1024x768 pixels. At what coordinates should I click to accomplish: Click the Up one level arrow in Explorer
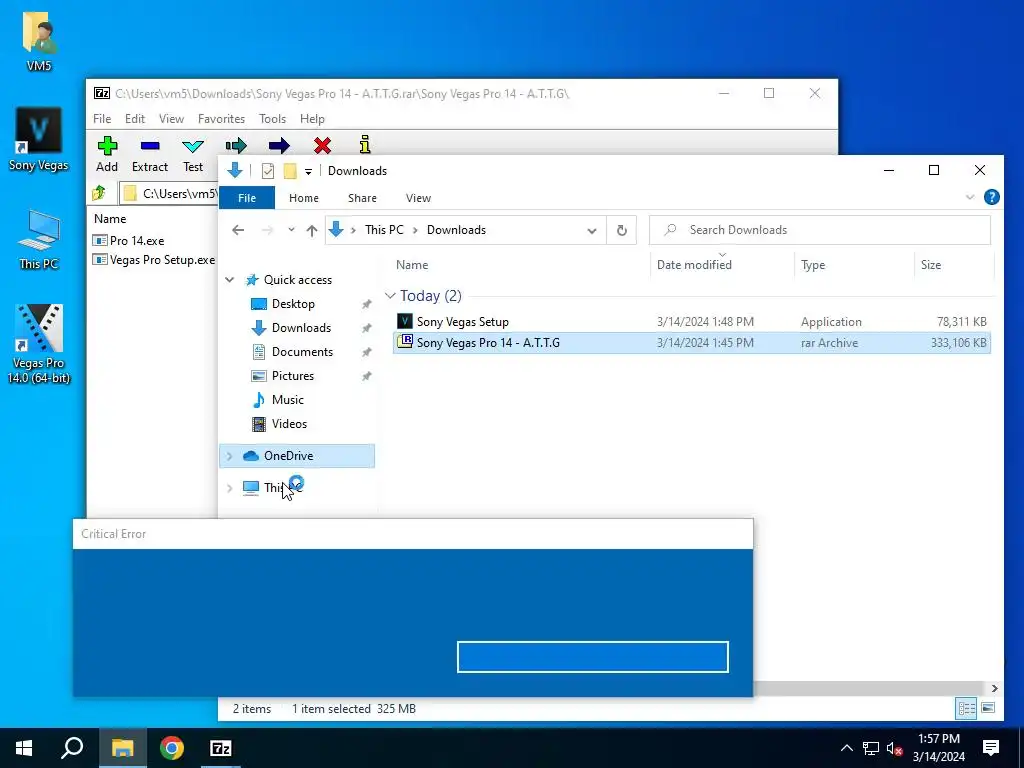[312, 230]
